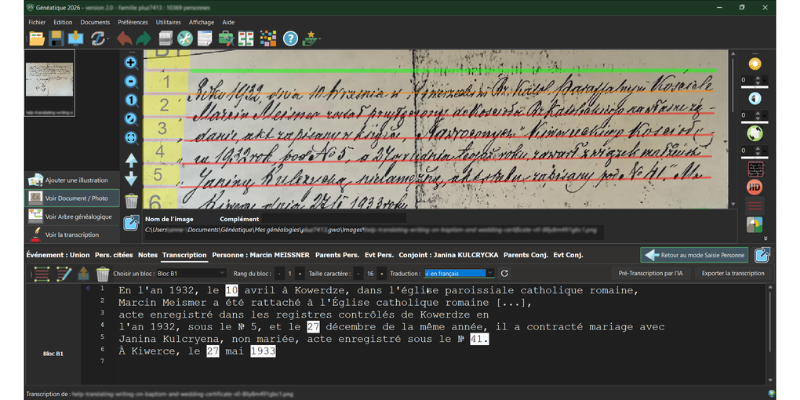800x400 pixels.
Task: Open the Utilitaires menu
Action: (168, 20)
